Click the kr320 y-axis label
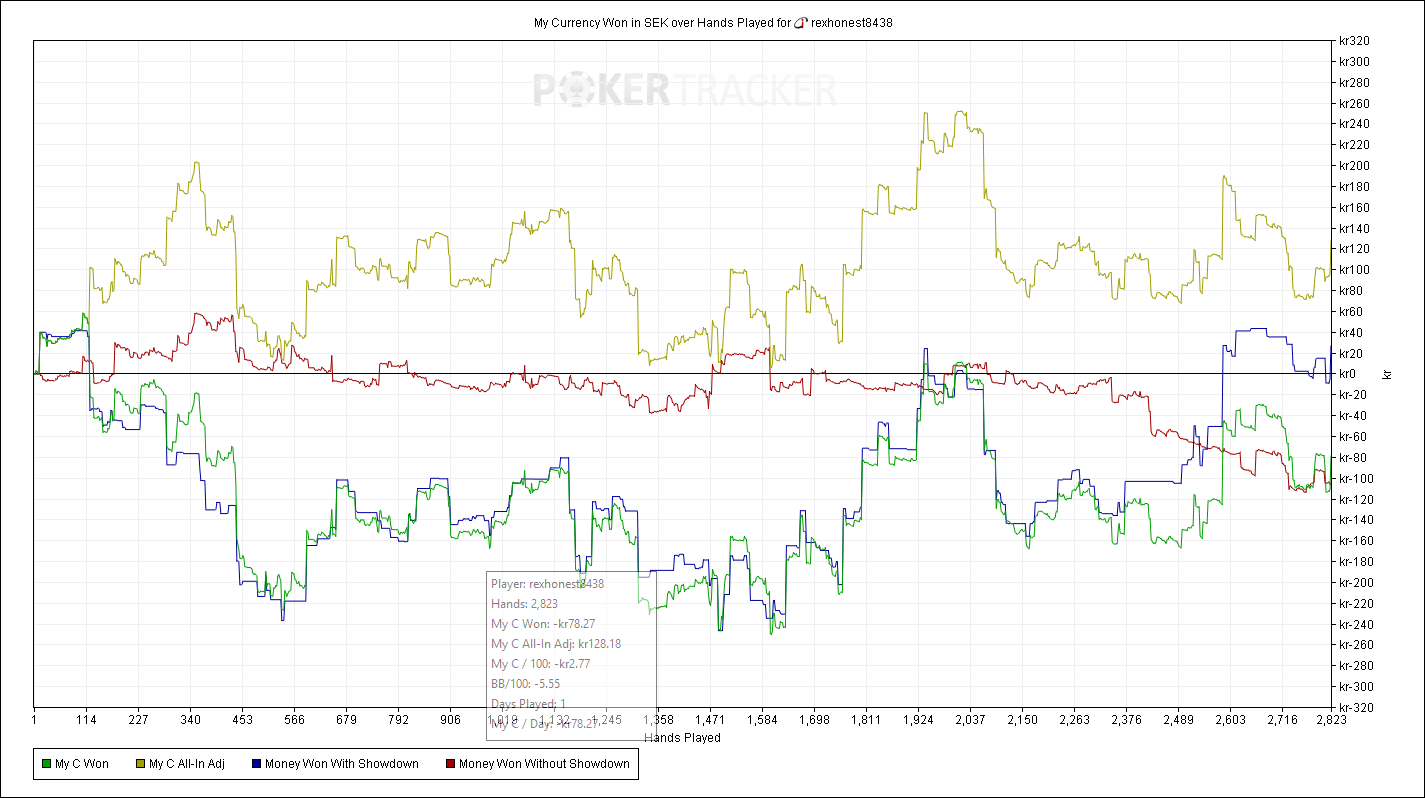 (1355, 41)
